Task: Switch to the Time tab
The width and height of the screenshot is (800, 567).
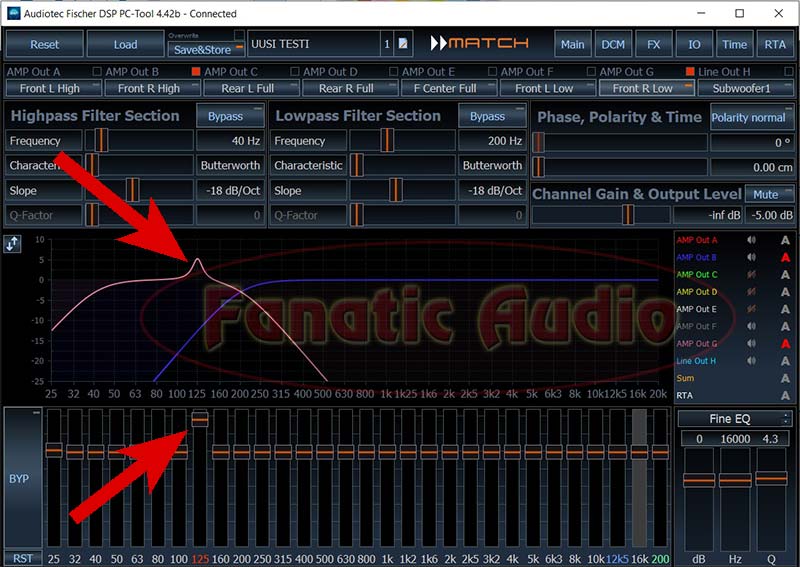Action: point(734,44)
